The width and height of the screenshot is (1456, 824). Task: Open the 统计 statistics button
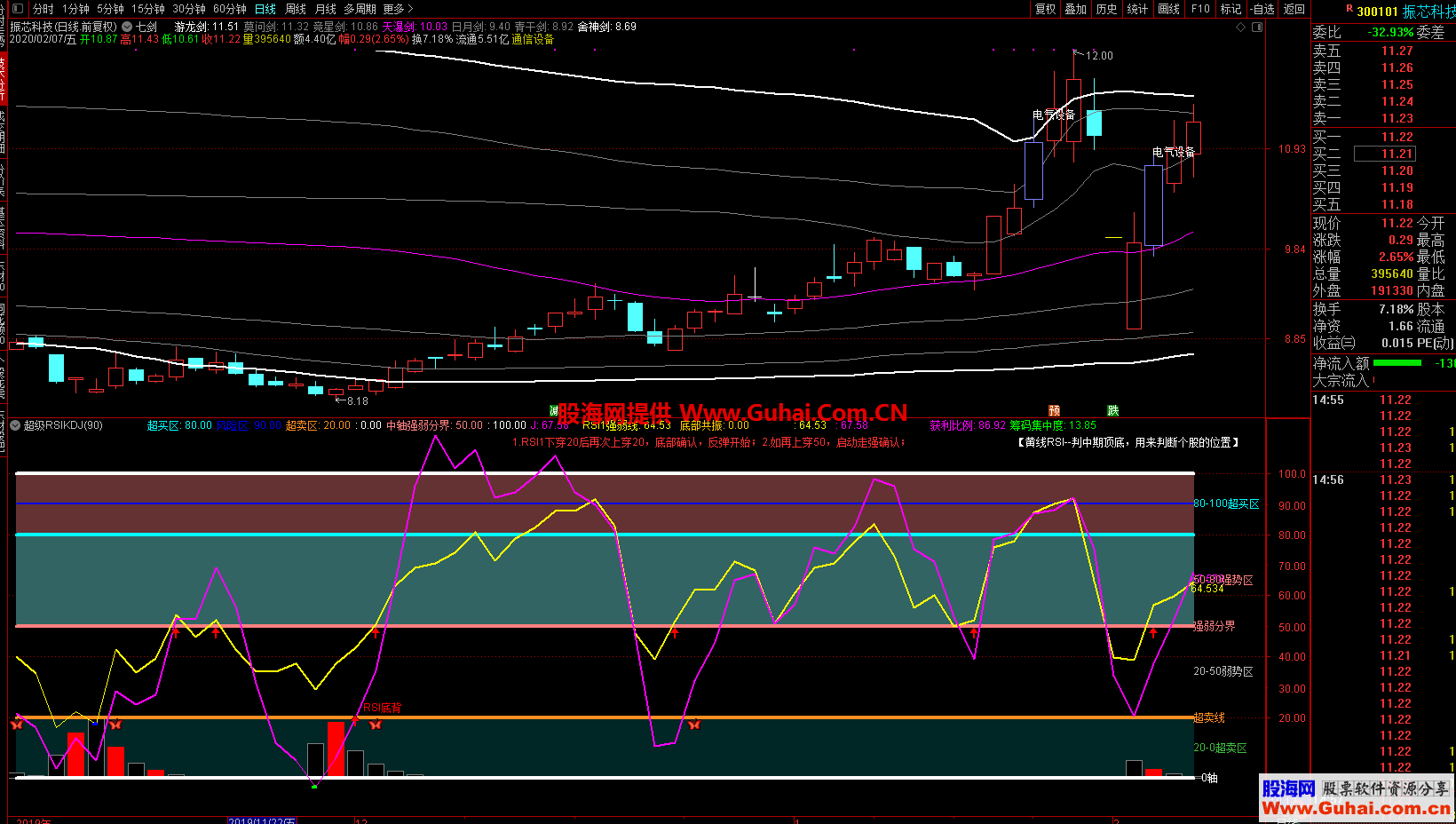coord(1137,9)
